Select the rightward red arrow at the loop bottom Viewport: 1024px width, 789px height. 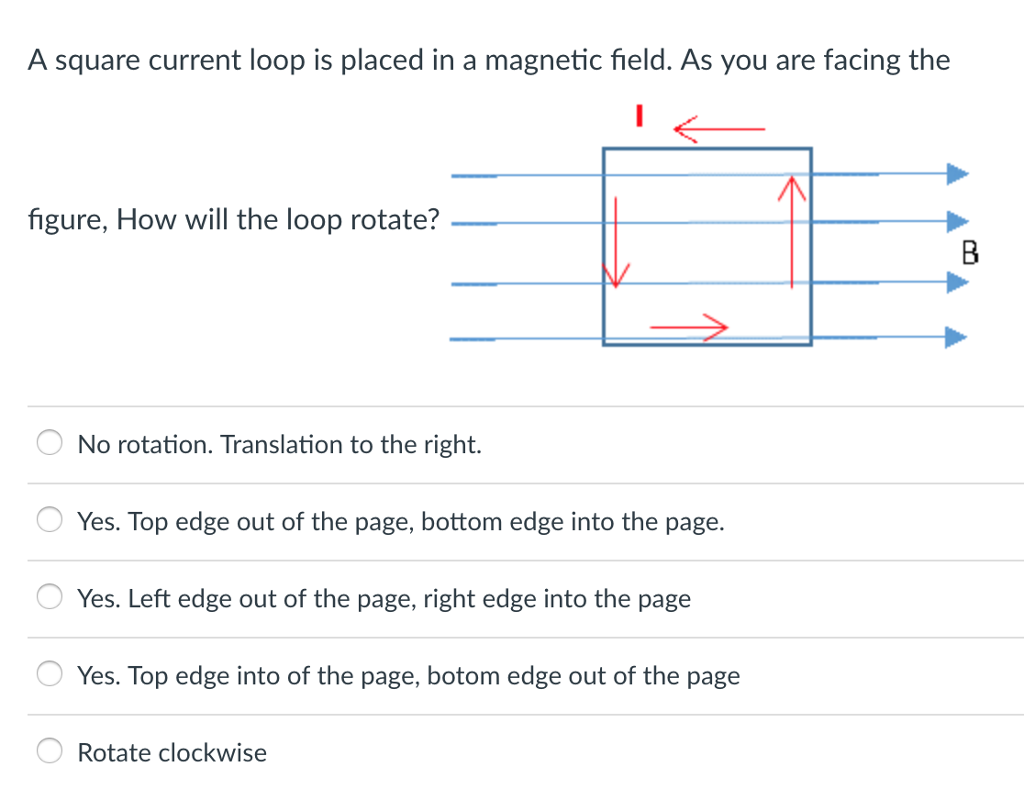point(690,324)
